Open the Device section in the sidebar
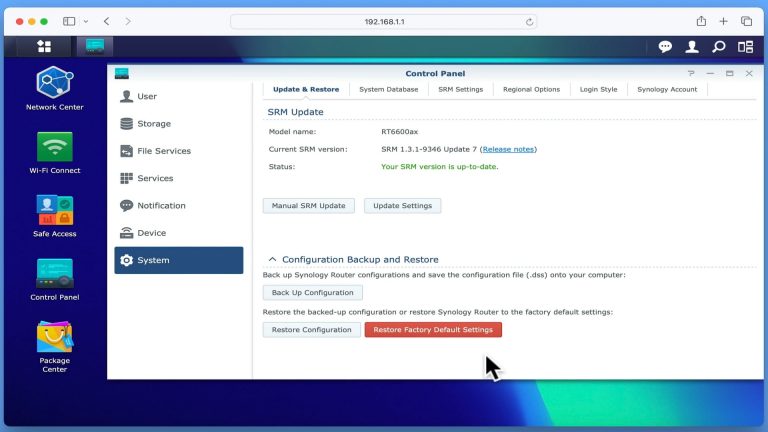Screen dimensions: 768x432 pyautogui.click(x=179, y=233)
